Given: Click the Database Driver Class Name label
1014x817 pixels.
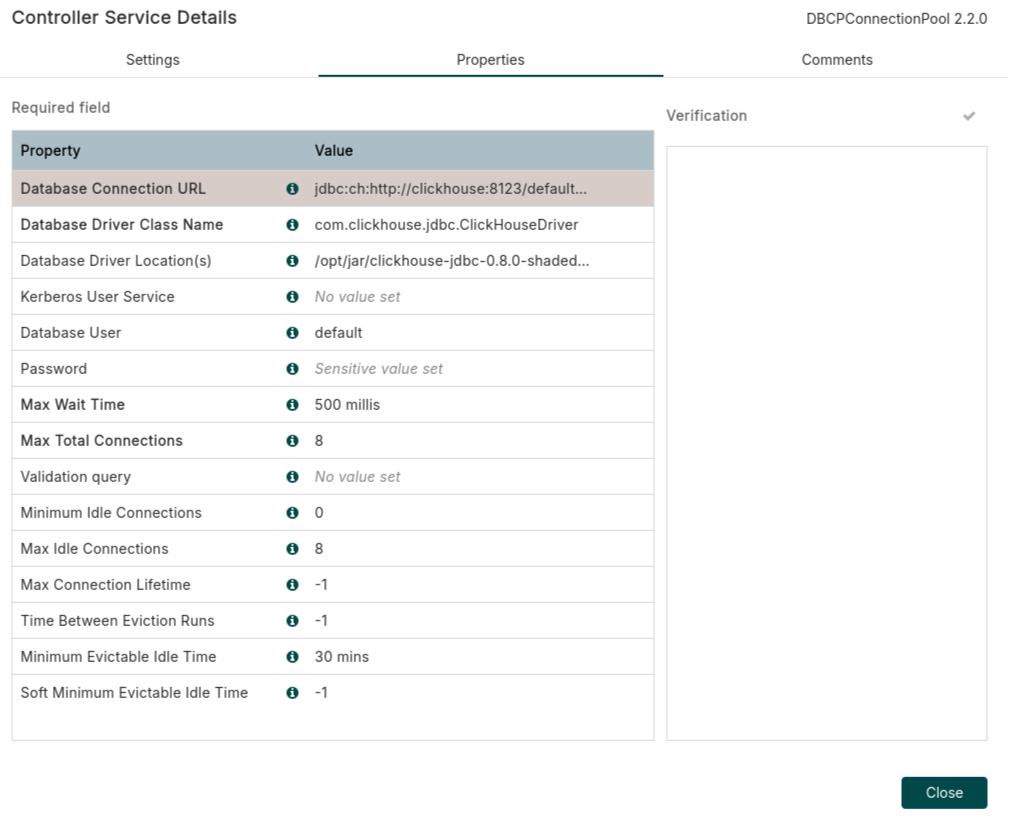Looking at the screenshot, I should (x=122, y=224).
